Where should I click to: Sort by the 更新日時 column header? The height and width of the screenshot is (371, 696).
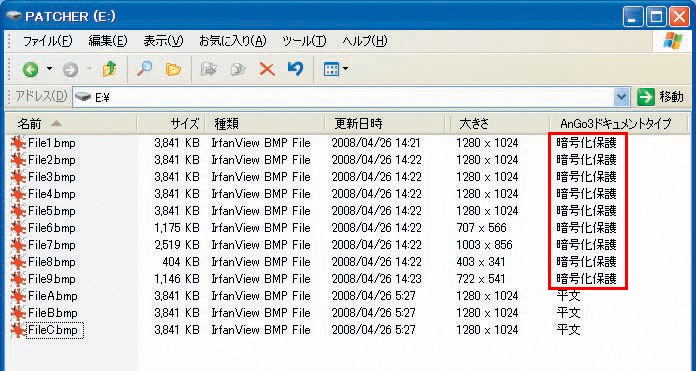pyautogui.click(x=385, y=123)
